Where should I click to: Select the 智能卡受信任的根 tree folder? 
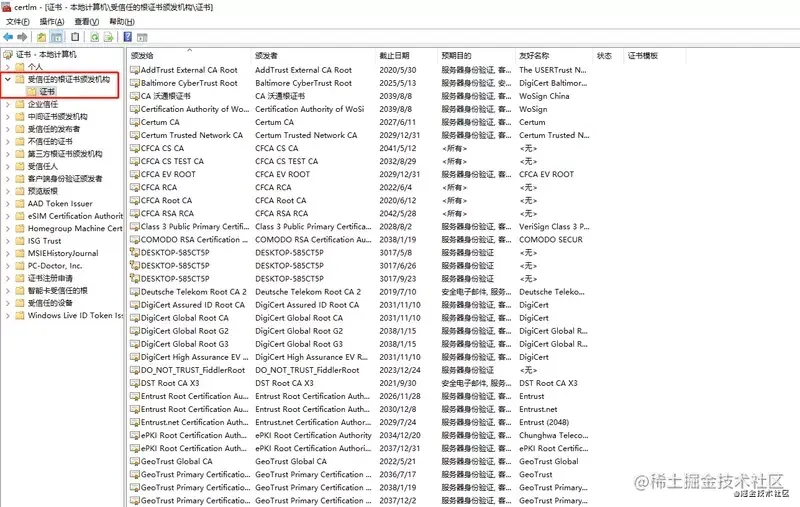(x=58, y=291)
